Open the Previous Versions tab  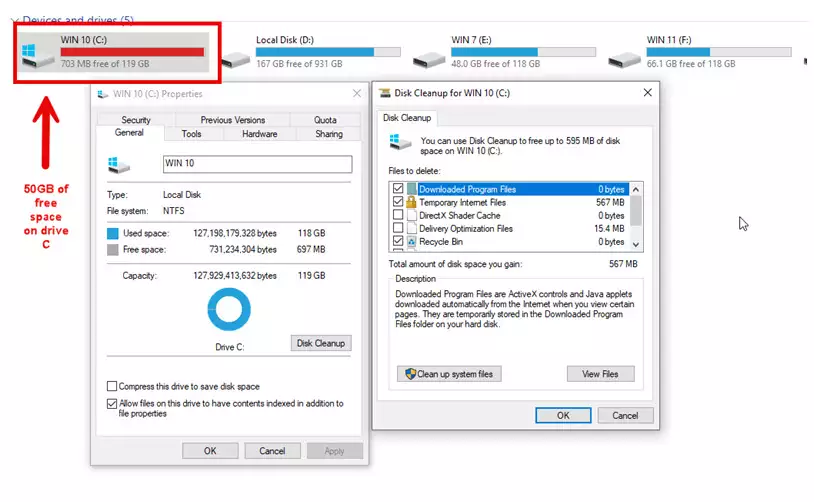tap(233, 120)
